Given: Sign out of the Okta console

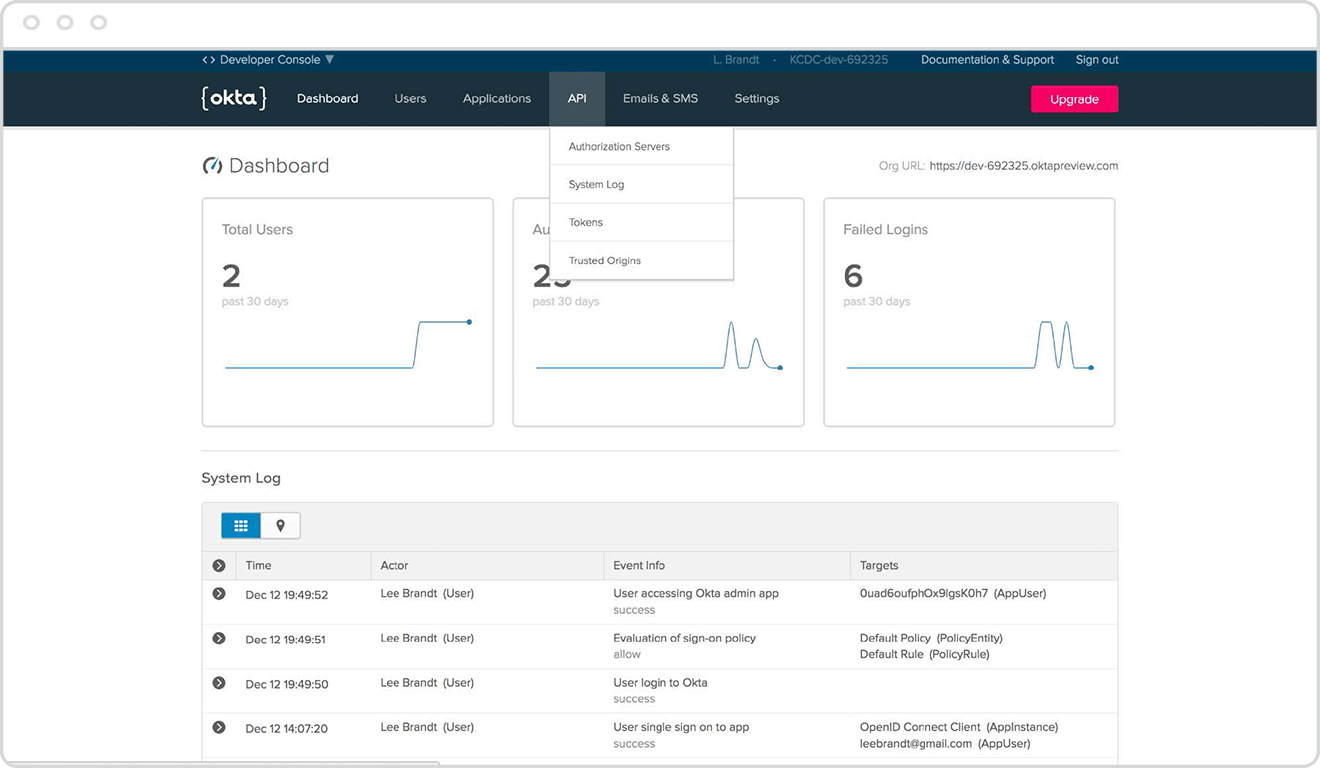Looking at the screenshot, I should click(x=1097, y=60).
